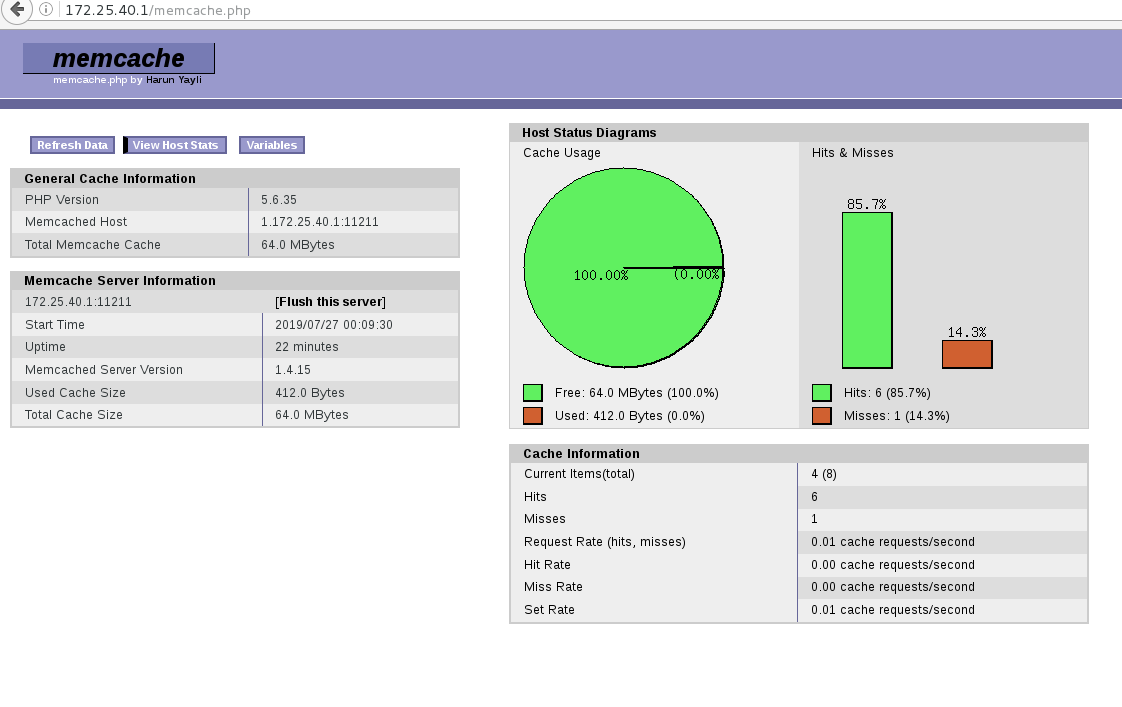This screenshot has width=1122, height=707.
Task: Open the site info icon in address bar
Action: tap(46, 9)
